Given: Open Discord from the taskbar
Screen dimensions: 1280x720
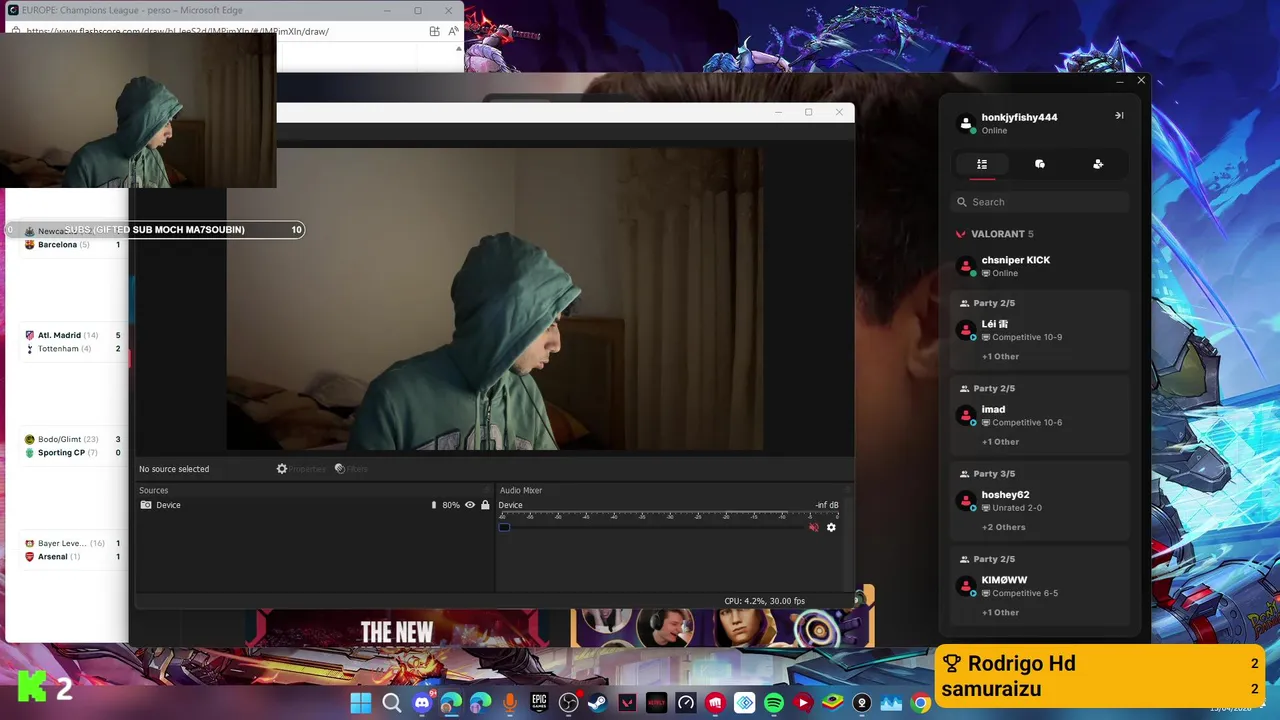Looking at the screenshot, I should (421, 703).
